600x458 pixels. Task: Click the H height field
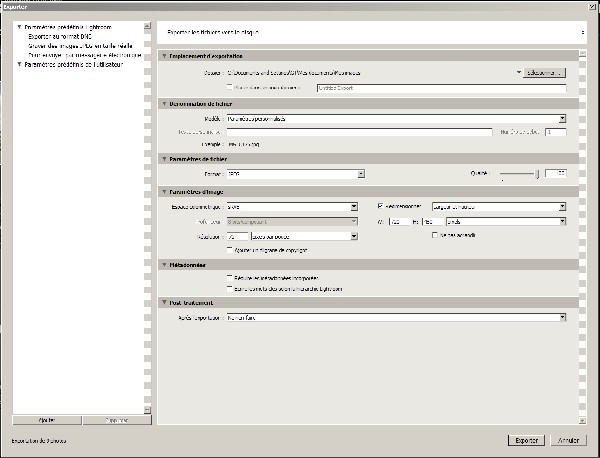pyautogui.click(x=432, y=222)
